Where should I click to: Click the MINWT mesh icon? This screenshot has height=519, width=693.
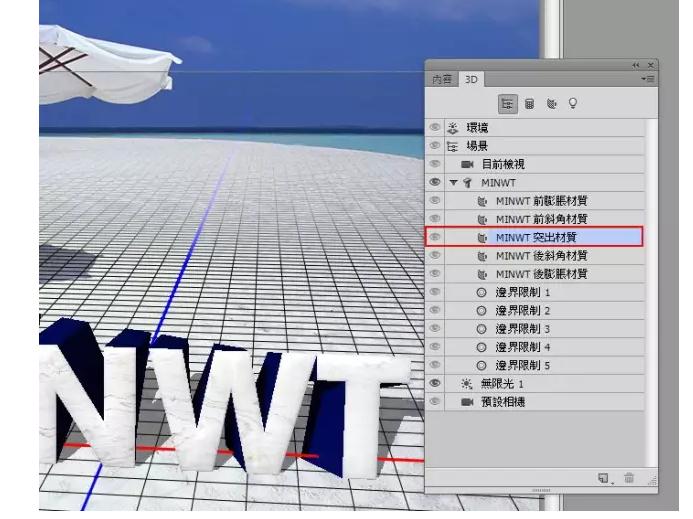467,183
